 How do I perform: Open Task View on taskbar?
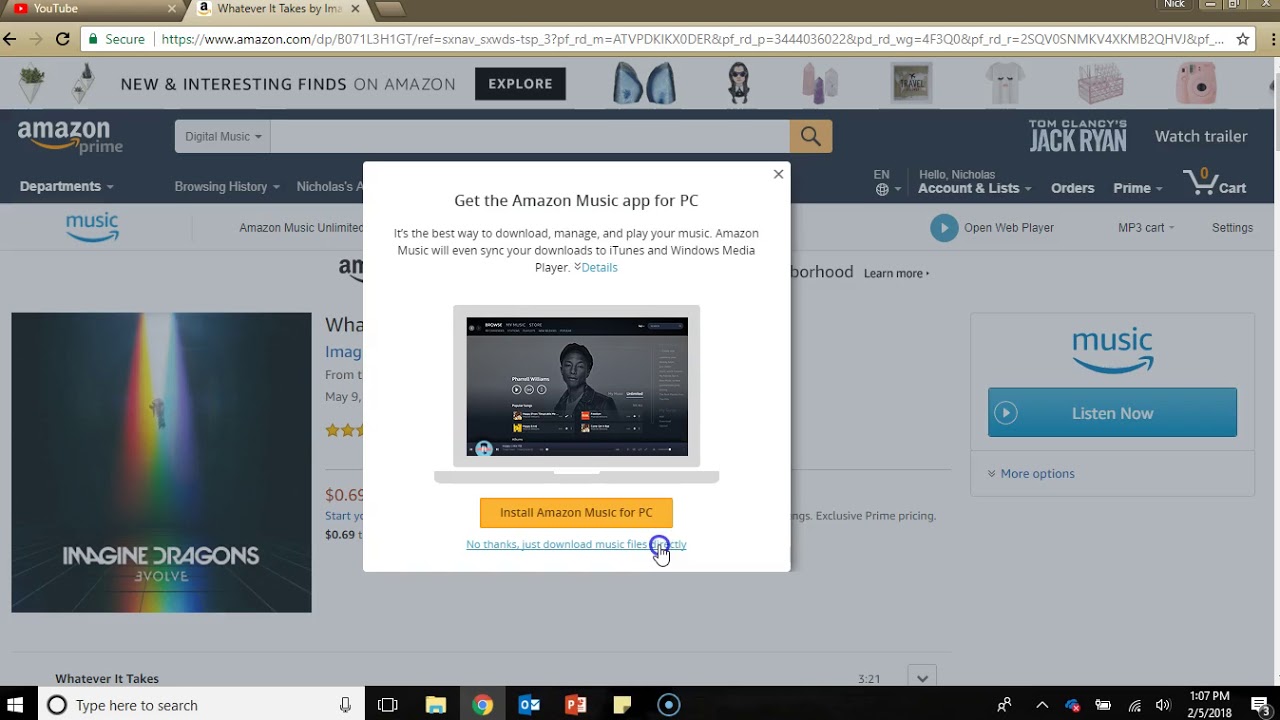[x=388, y=705]
